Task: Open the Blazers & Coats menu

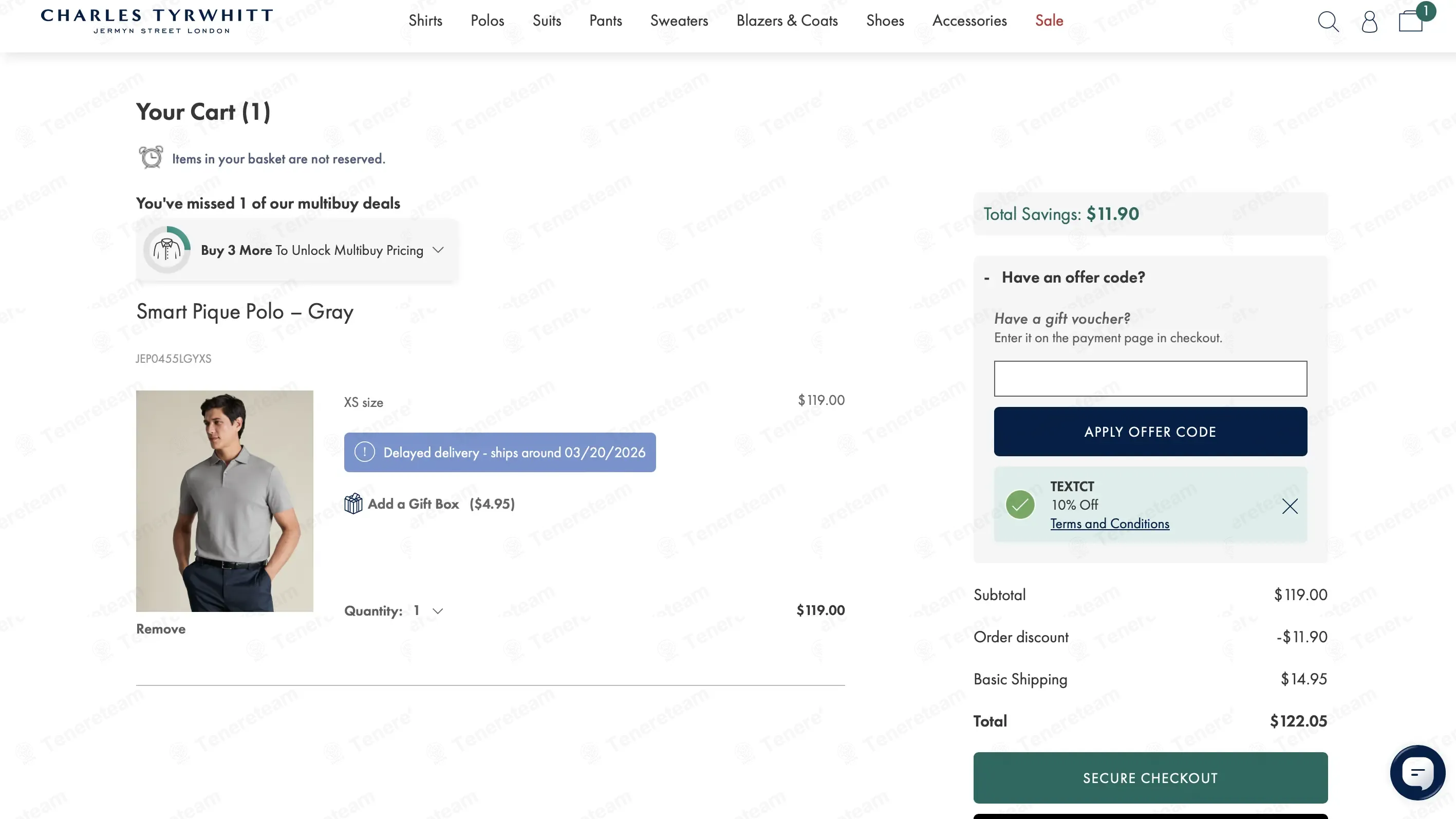Action: pos(787,21)
